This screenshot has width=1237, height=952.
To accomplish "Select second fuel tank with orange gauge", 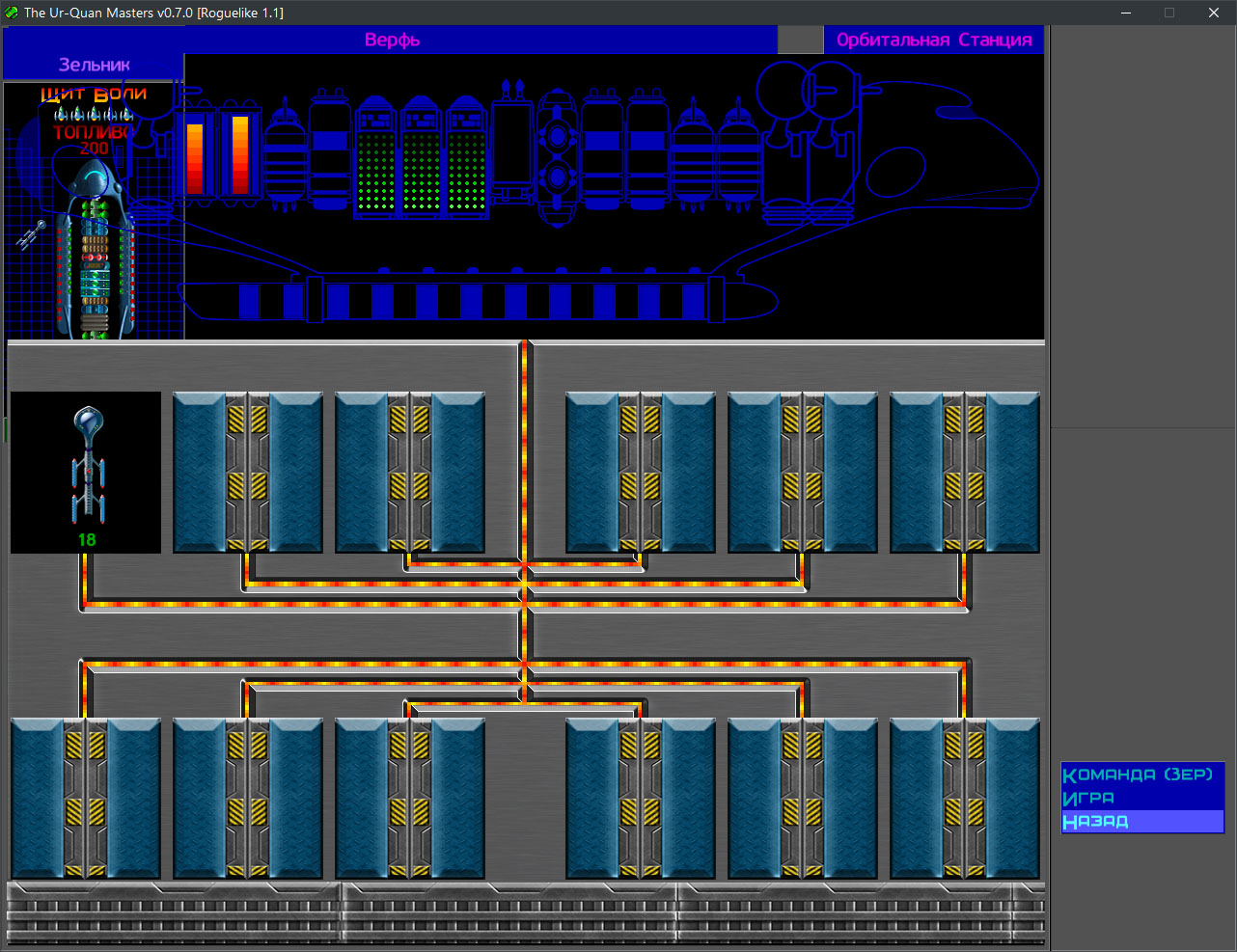I will [x=239, y=155].
